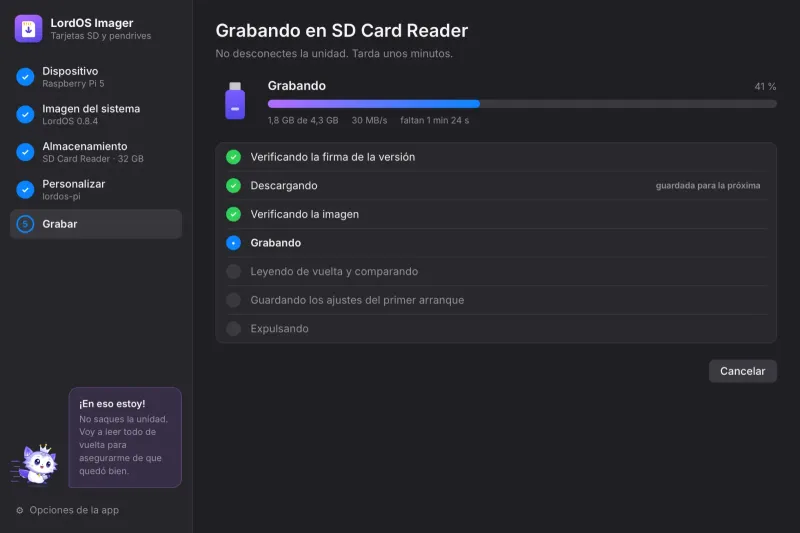The width and height of the screenshot is (800, 533).
Task: Click the '30 MB/s' speed text
Action: [x=369, y=120]
